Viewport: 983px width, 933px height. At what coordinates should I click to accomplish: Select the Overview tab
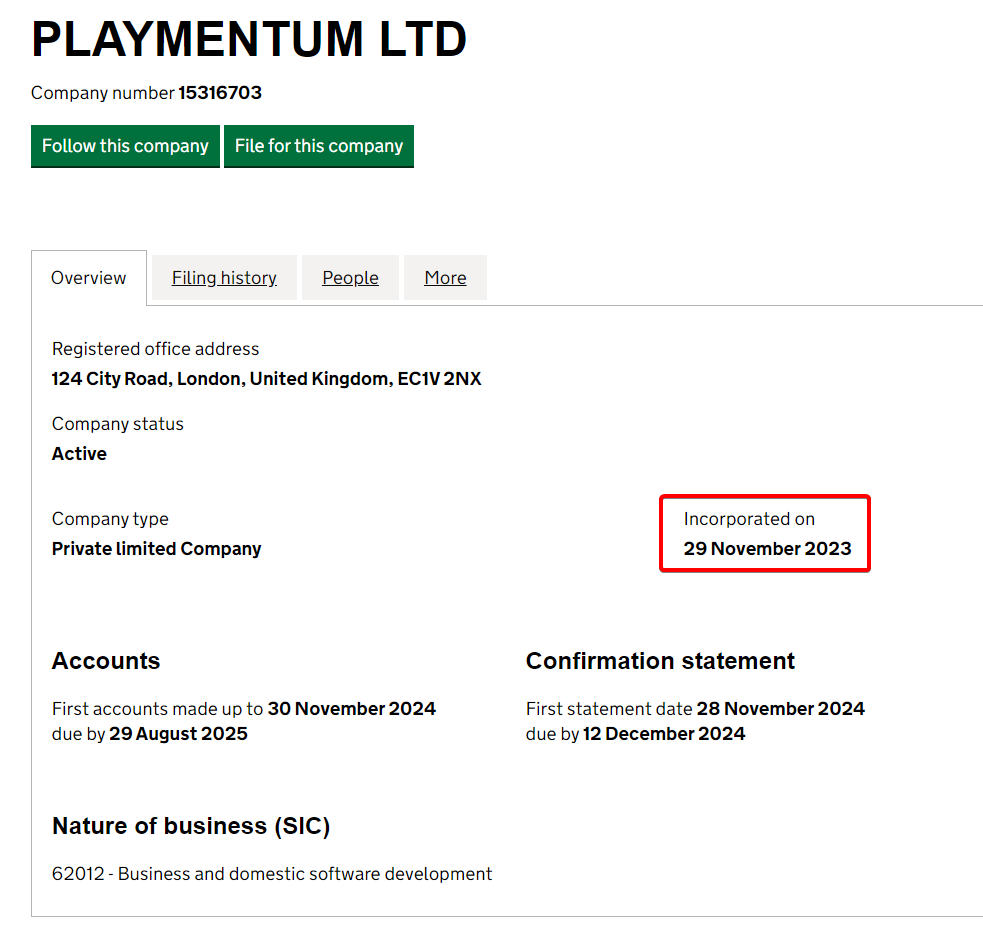(x=89, y=278)
